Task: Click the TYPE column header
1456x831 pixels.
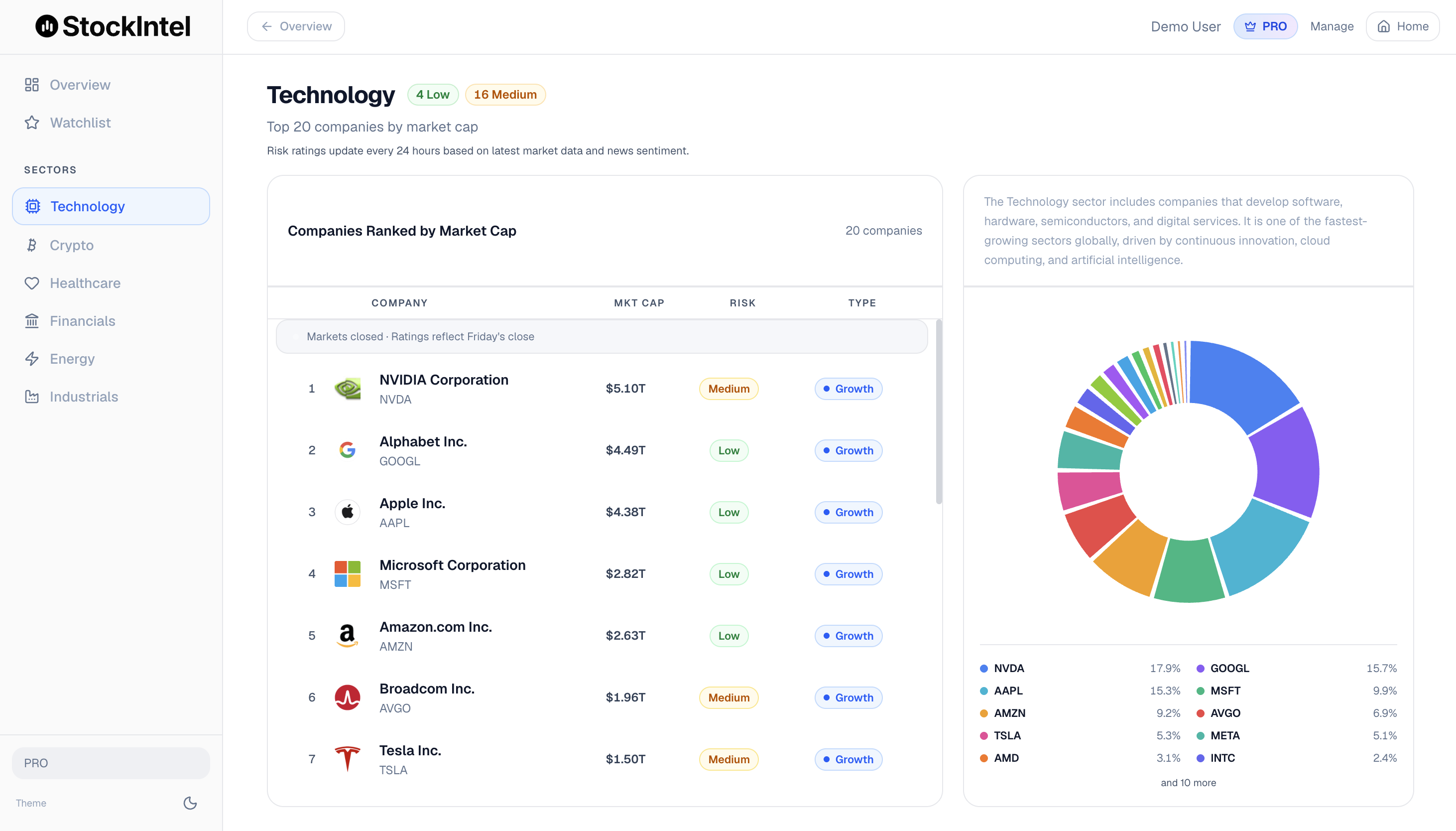Action: coord(862,303)
